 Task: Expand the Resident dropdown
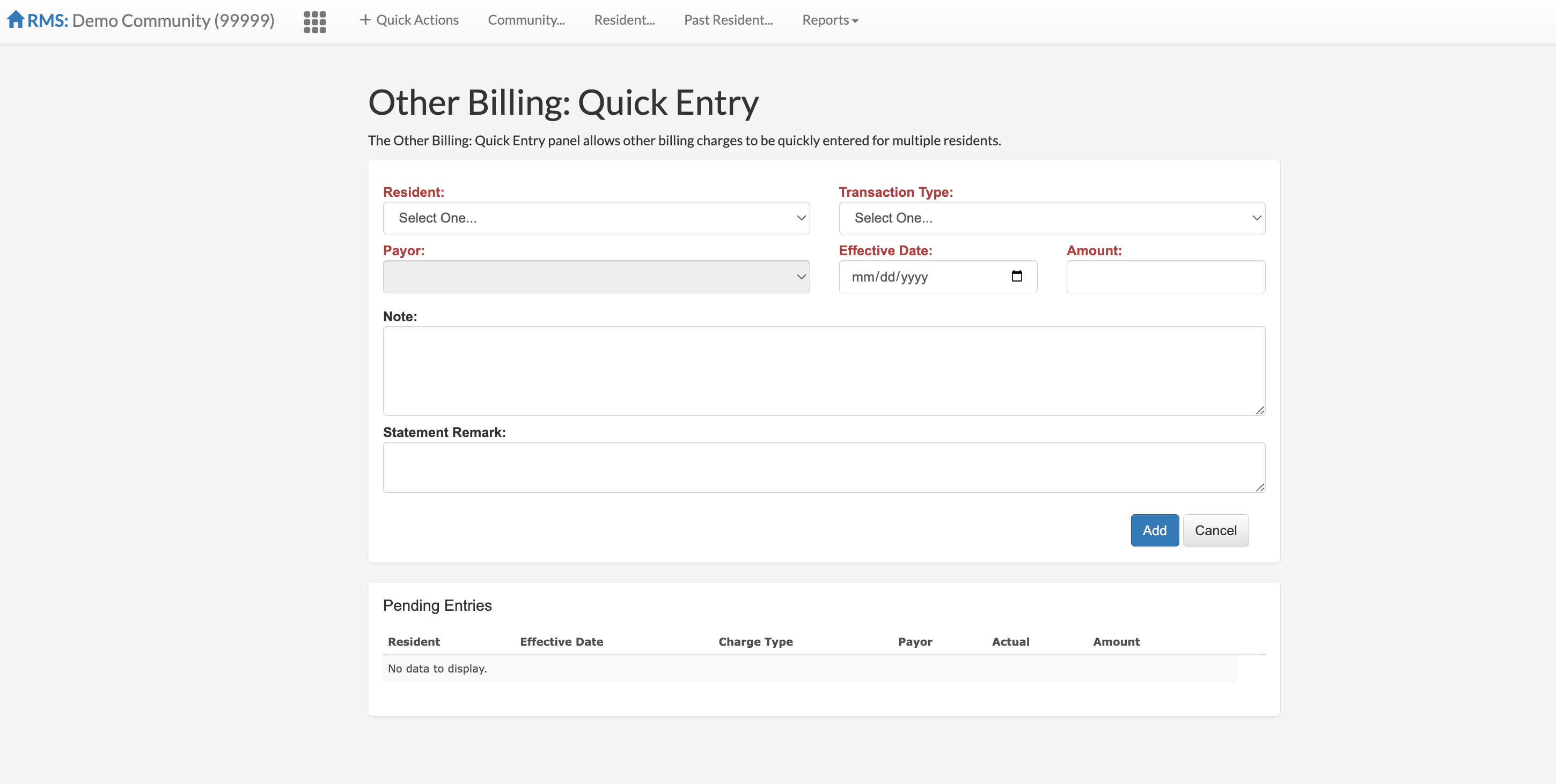[x=596, y=218]
